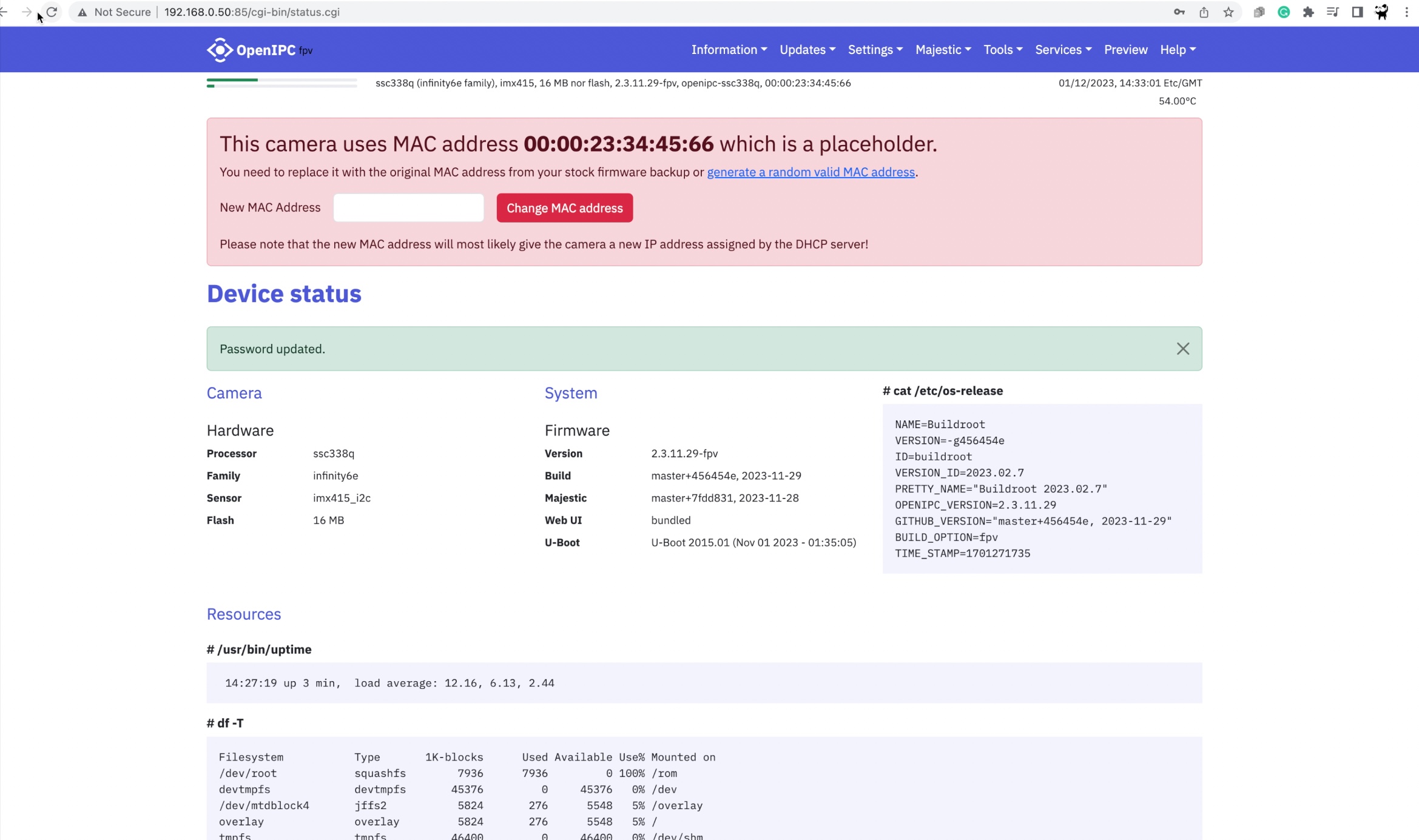Open the media controls icon

coord(1332,12)
